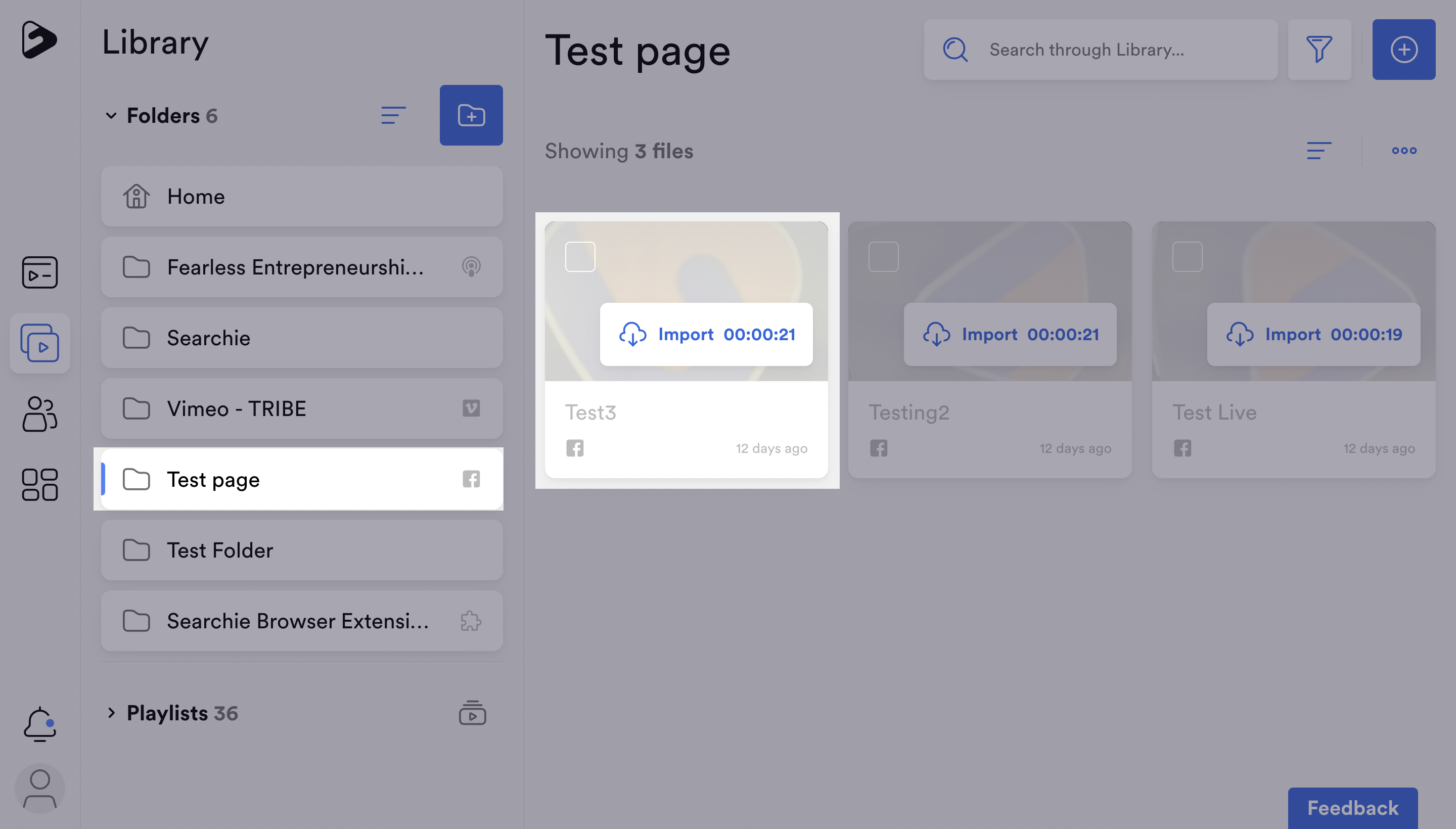
Task: Click the Facebook icon on Testing2 card
Action: click(x=879, y=448)
